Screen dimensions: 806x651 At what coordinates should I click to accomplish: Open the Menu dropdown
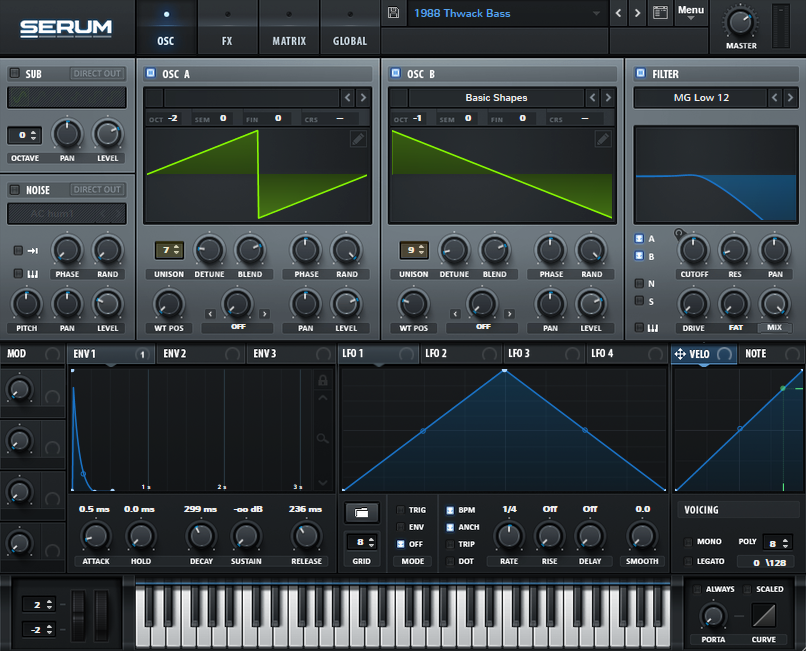coord(690,12)
